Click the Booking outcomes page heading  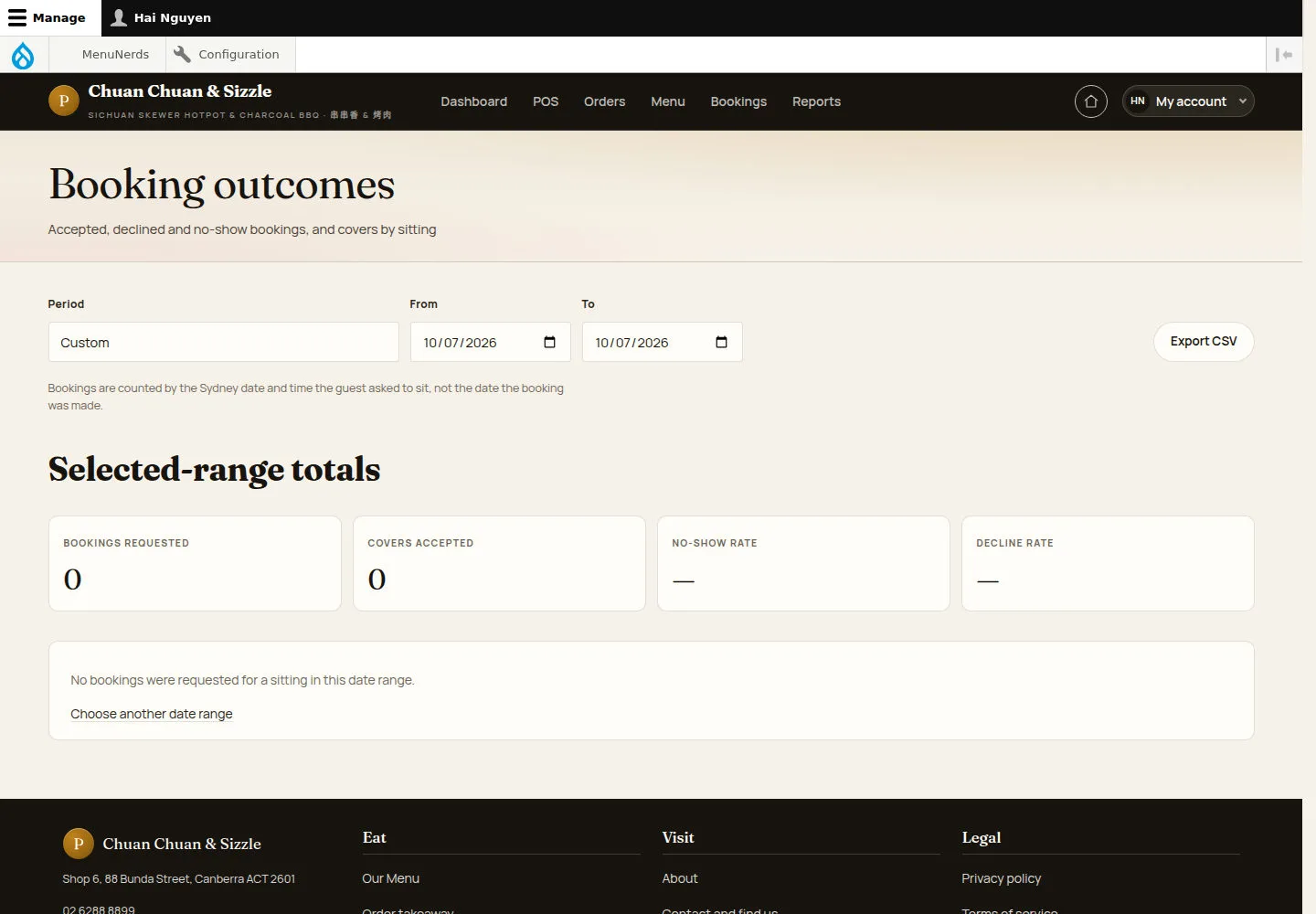(x=222, y=185)
